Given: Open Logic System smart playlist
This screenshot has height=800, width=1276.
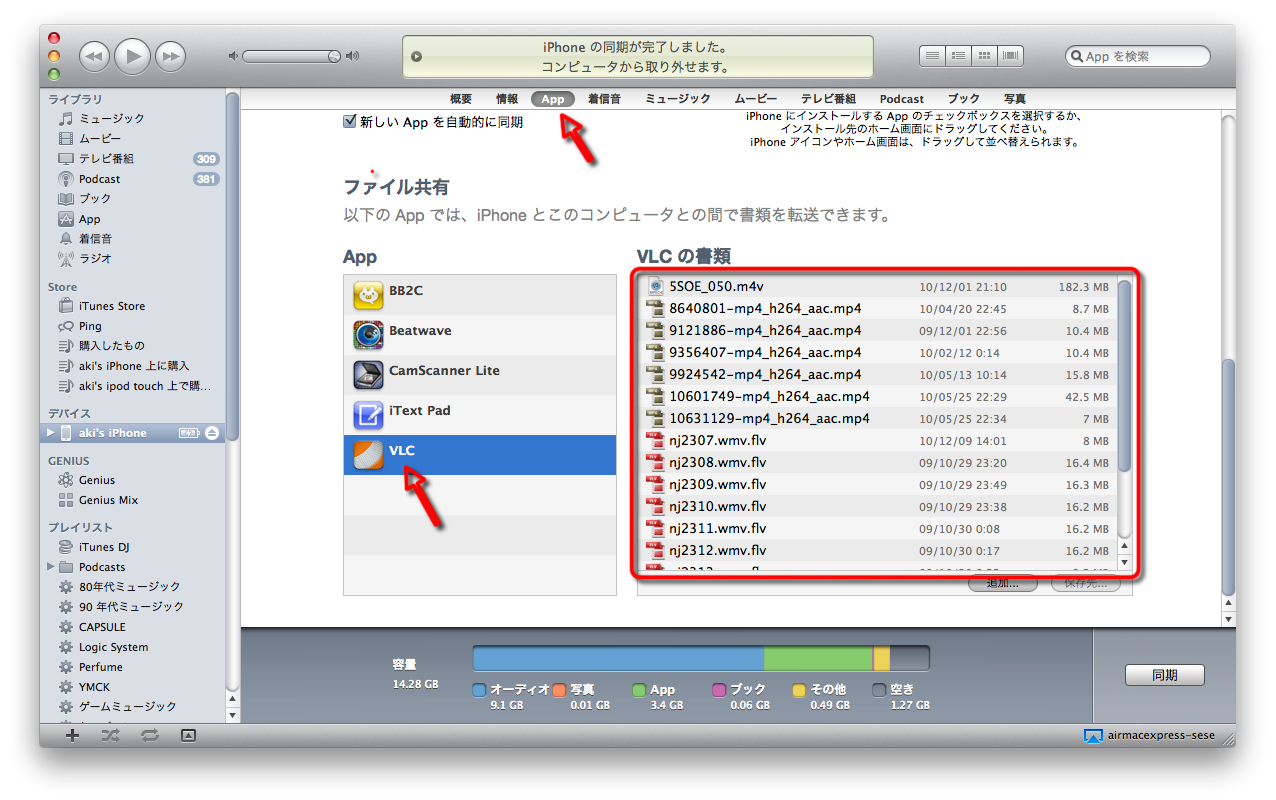Looking at the screenshot, I should tap(114, 647).
